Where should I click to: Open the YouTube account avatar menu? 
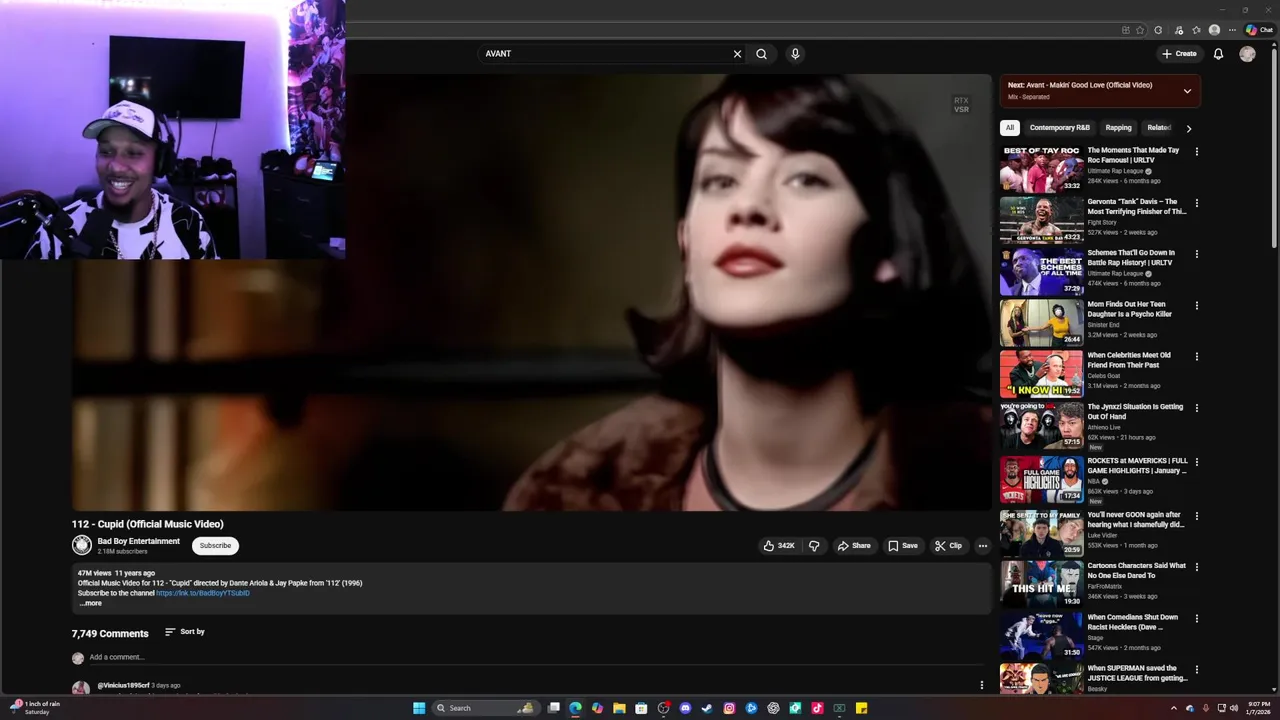pos(1247,54)
